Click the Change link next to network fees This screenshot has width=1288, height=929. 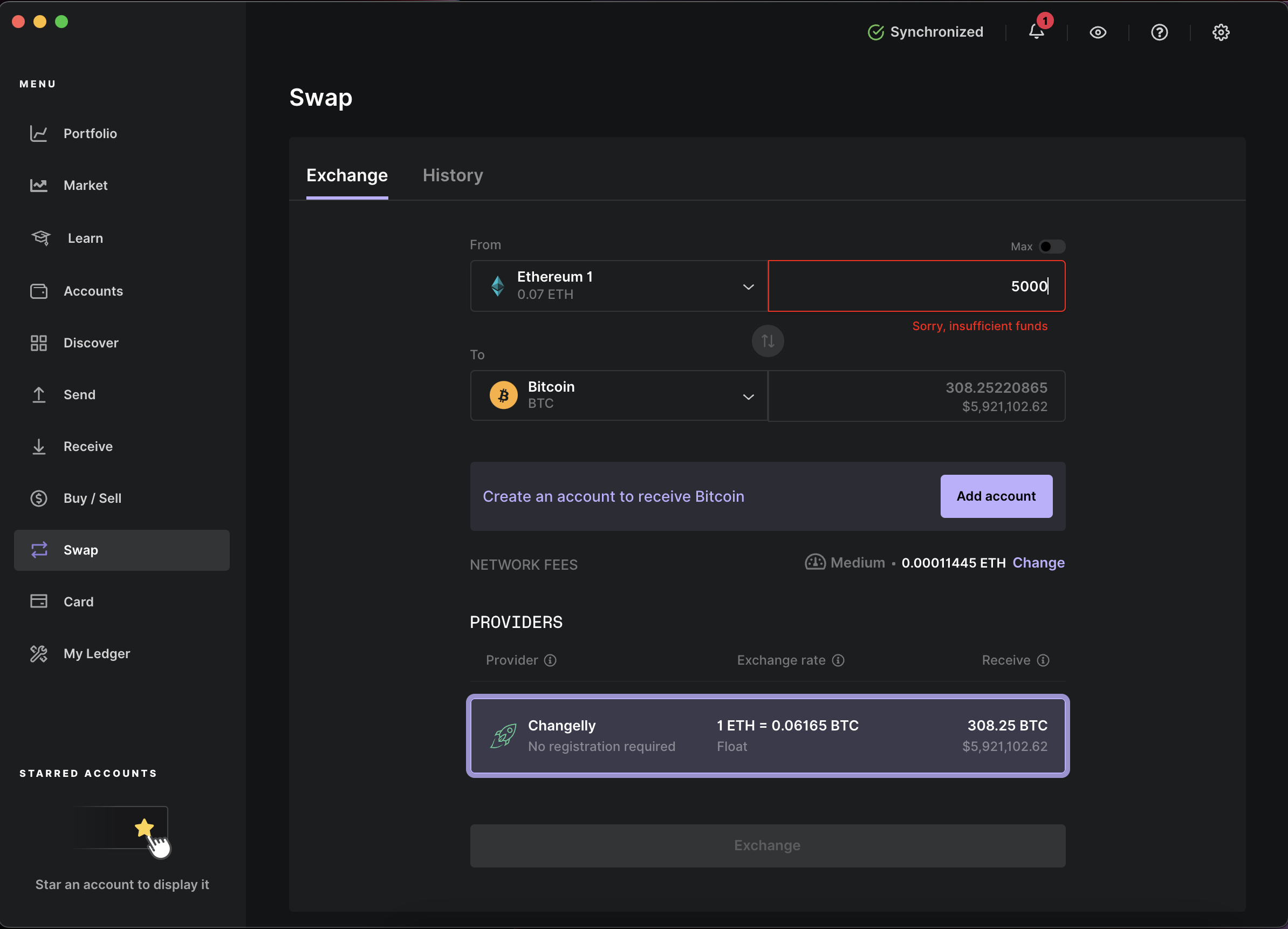pyautogui.click(x=1039, y=563)
